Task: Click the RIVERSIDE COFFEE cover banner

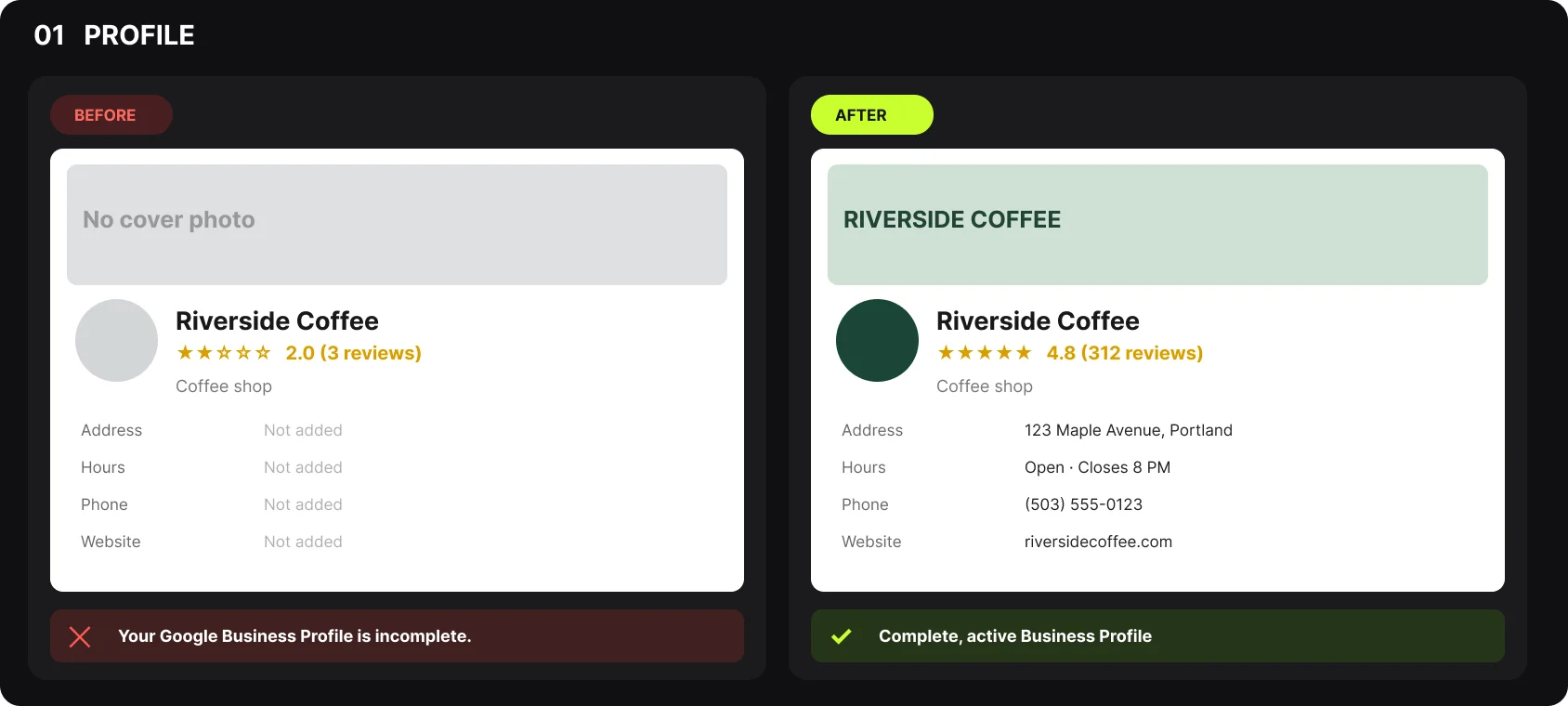Action: coord(1157,225)
